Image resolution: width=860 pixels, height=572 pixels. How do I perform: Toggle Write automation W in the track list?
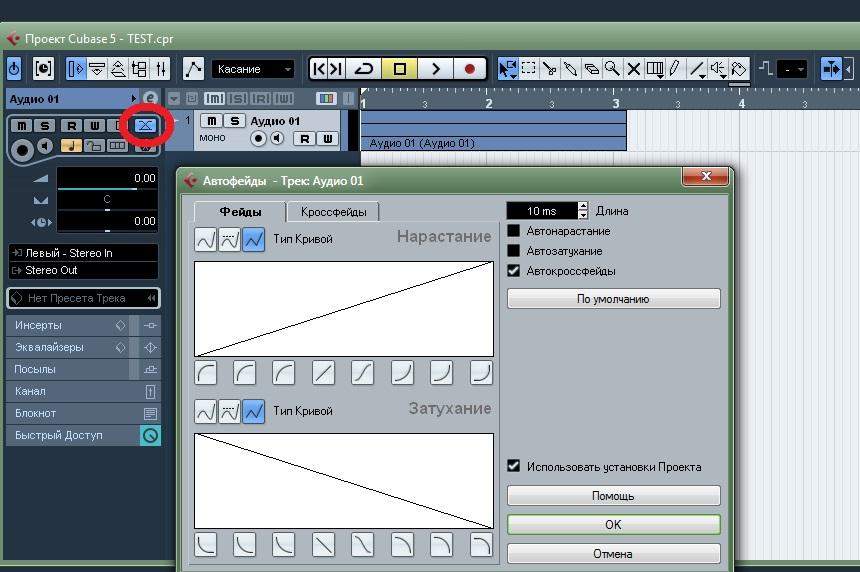tap(327, 139)
